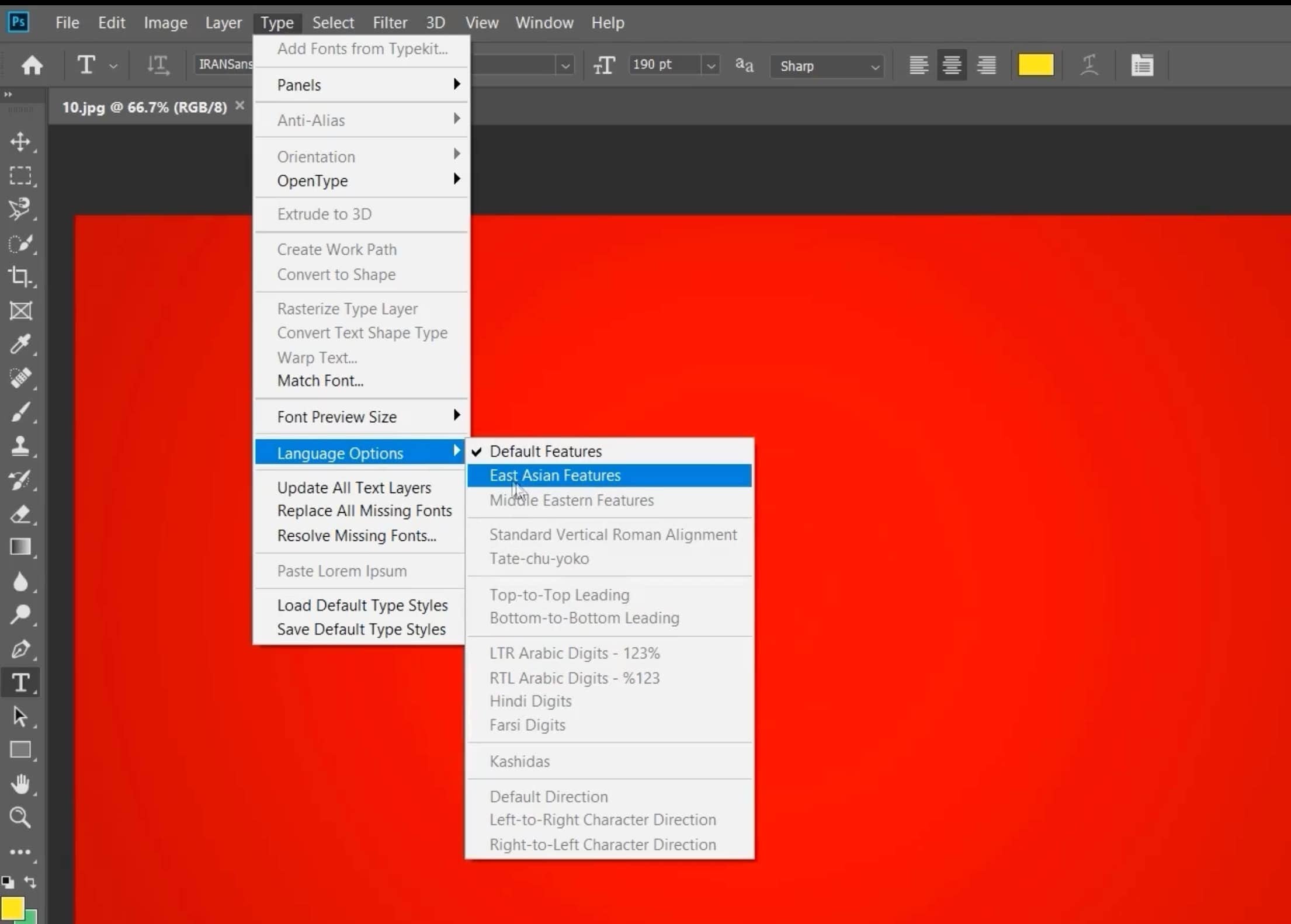Click Update All Text Layers
1291x924 pixels.
click(x=354, y=488)
